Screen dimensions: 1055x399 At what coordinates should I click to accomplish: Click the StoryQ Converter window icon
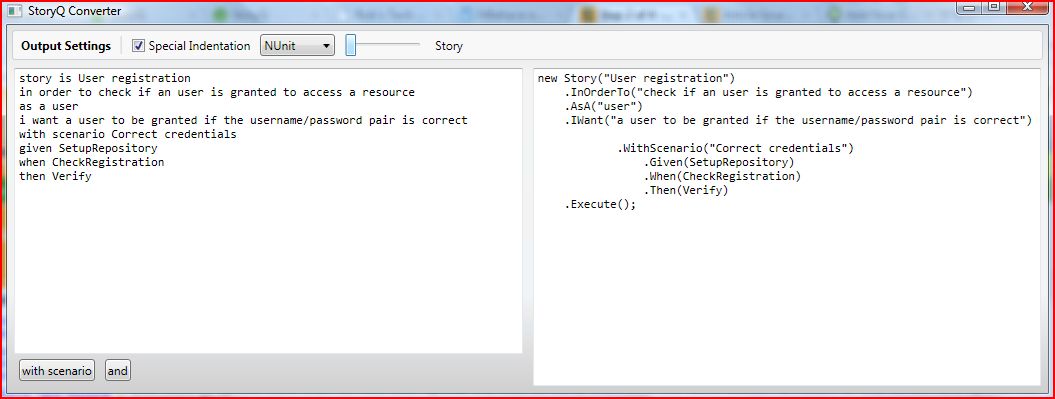point(14,11)
